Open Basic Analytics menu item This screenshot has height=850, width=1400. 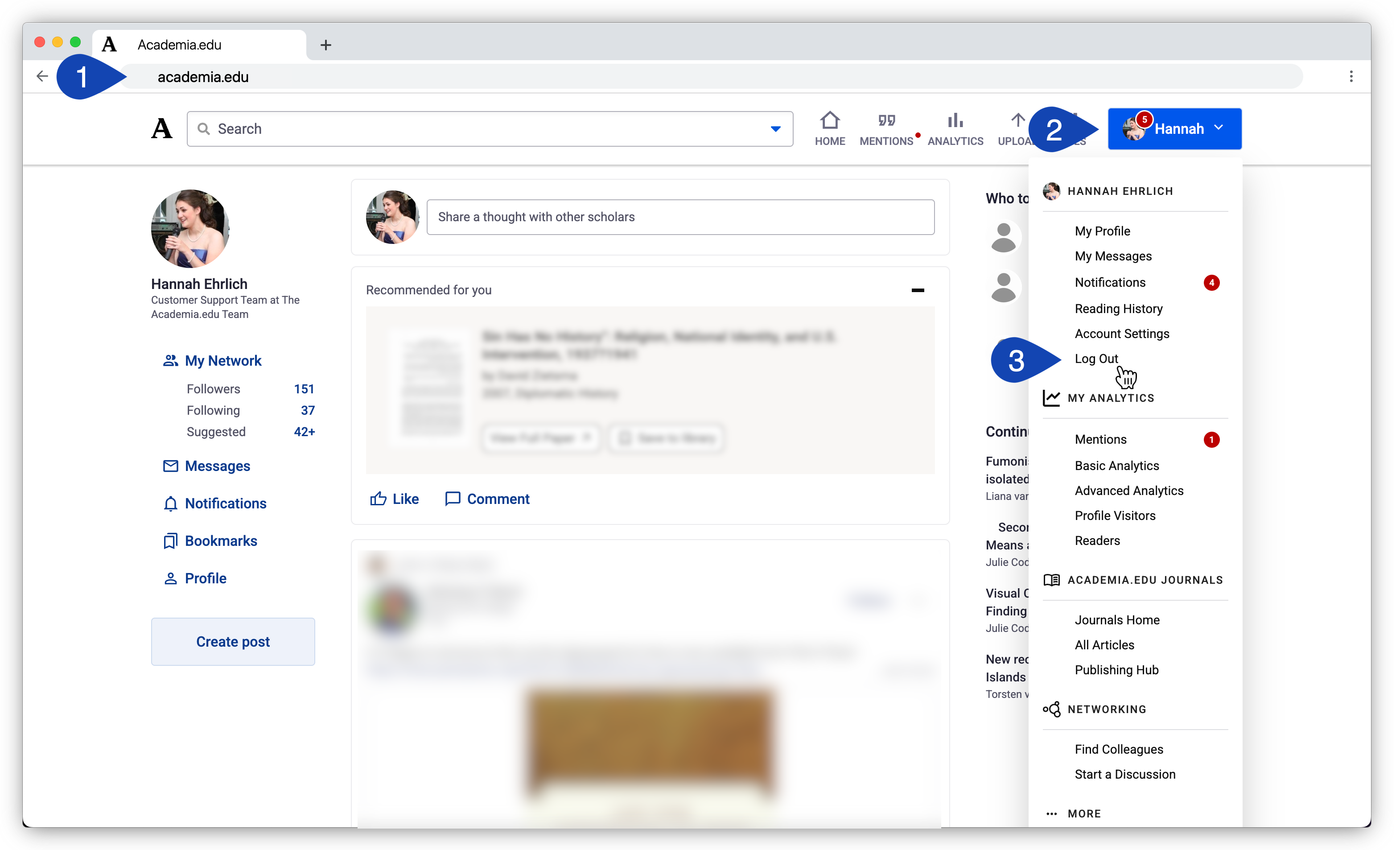click(x=1116, y=465)
